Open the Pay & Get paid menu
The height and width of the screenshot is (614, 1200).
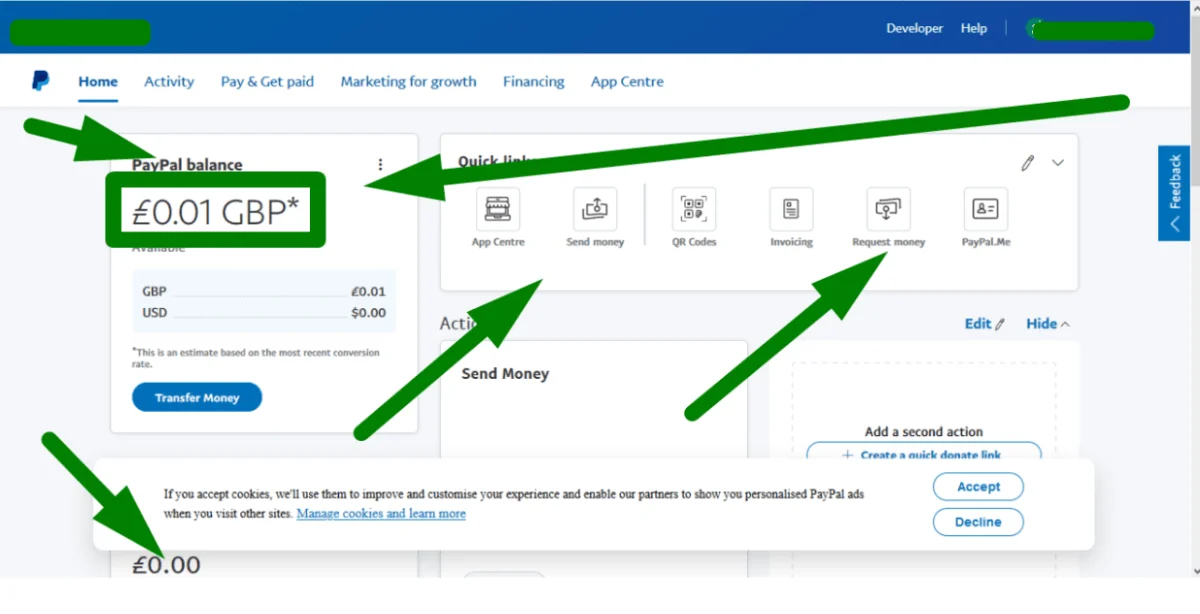click(267, 82)
